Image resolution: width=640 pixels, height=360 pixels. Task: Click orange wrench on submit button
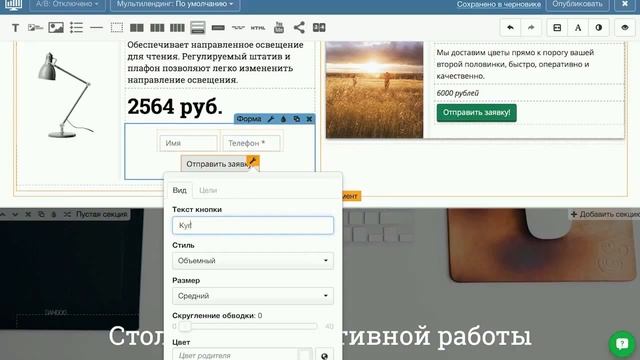point(253,162)
